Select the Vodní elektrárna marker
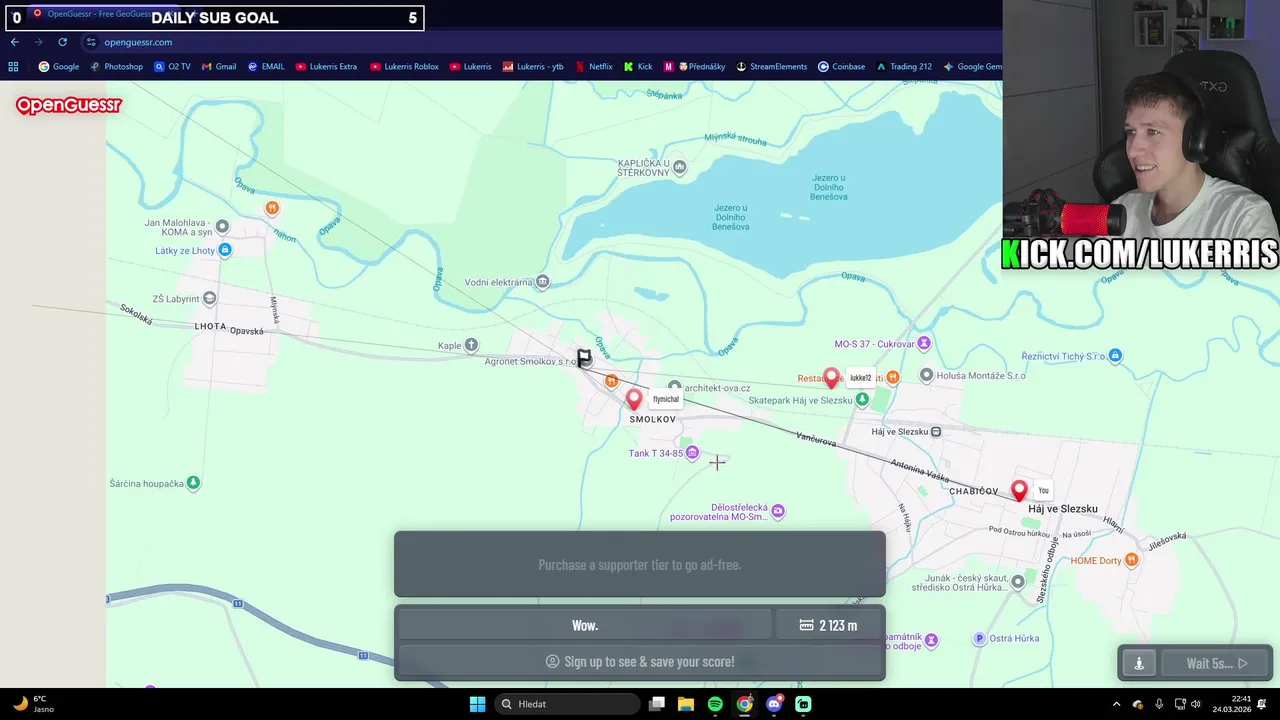Image resolution: width=1280 pixels, height=720 pixels. 543,282
